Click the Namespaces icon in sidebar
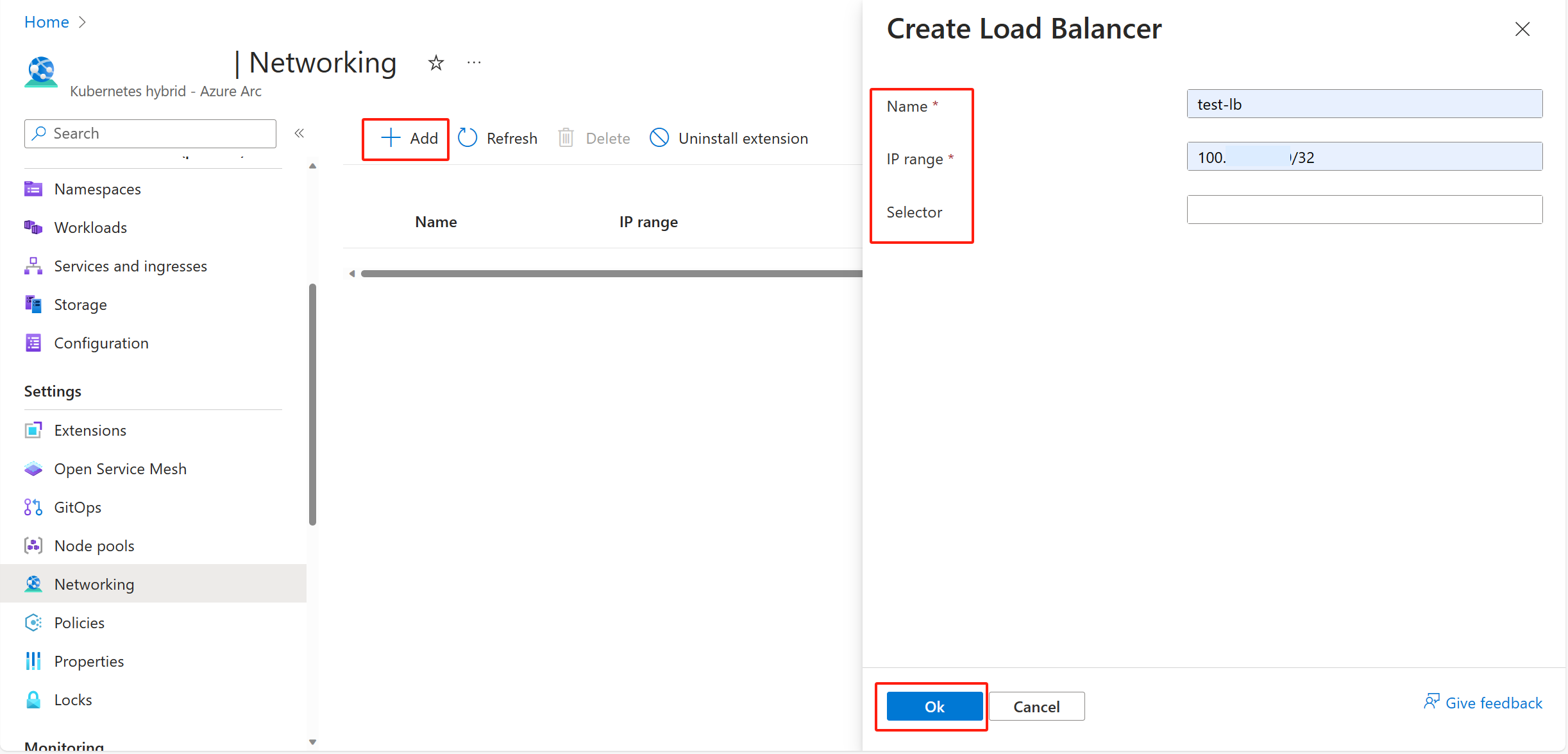Image resolution: width=1568 pixels, height=754 pixels. point(33,189)
